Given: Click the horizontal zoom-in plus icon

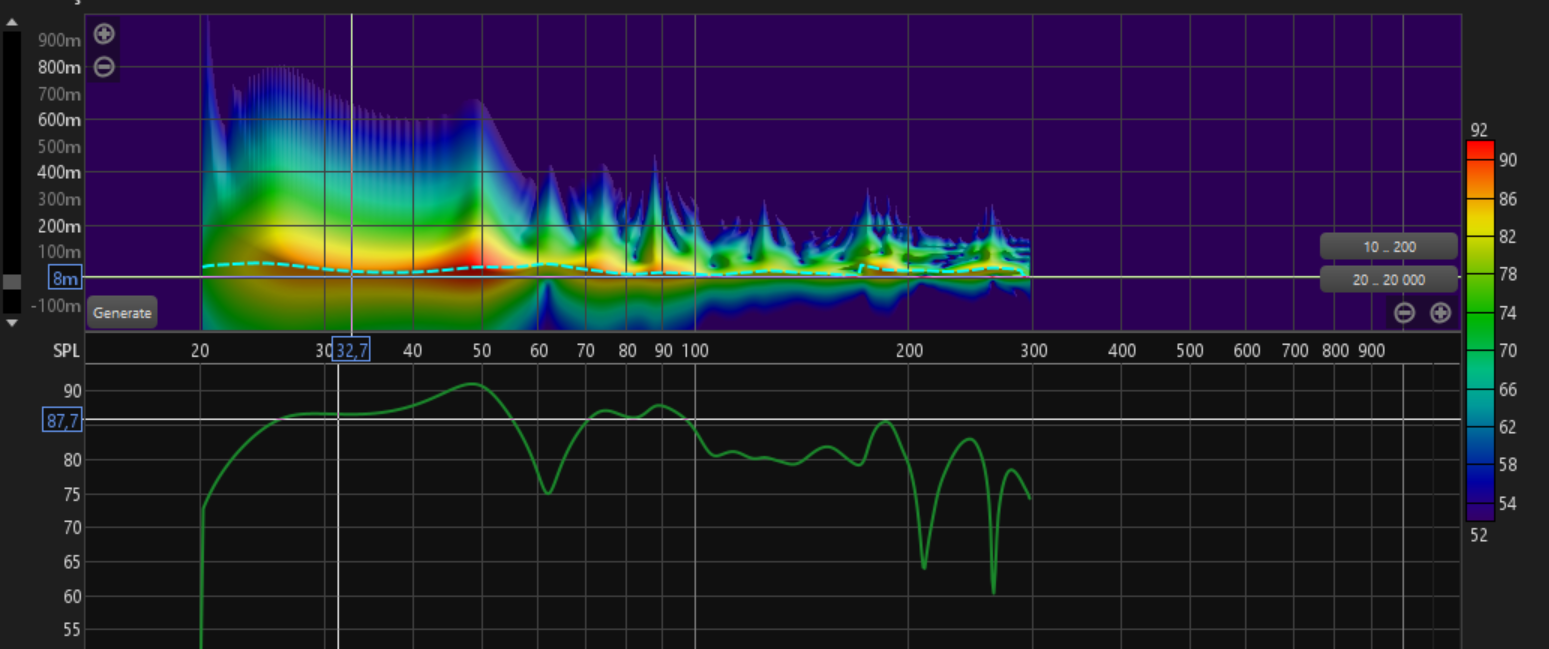Looking at the screenshot, I should point(1440,313).
